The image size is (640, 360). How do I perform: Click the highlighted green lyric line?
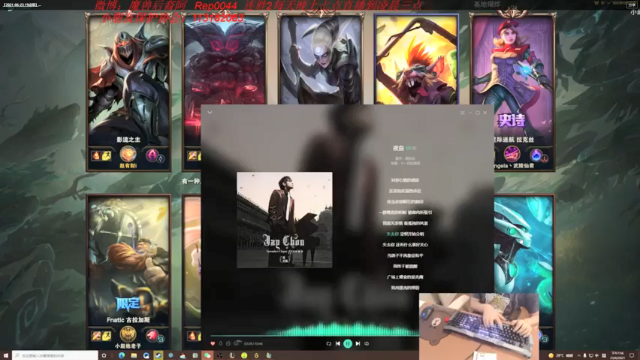tap(405, 234)
